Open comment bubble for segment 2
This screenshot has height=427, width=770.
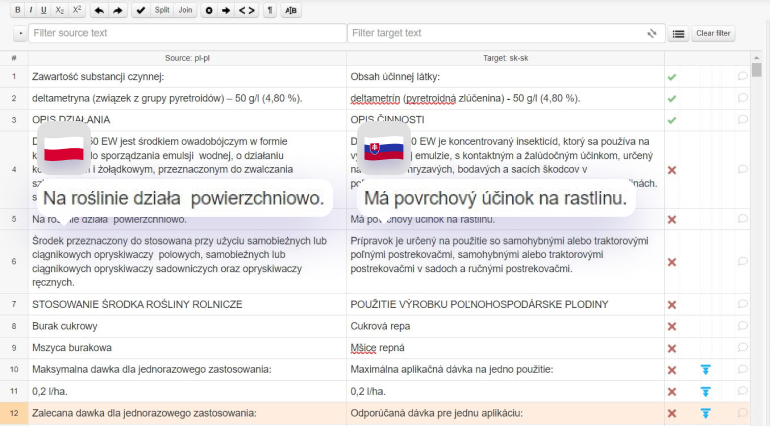[x=742, y=98]
